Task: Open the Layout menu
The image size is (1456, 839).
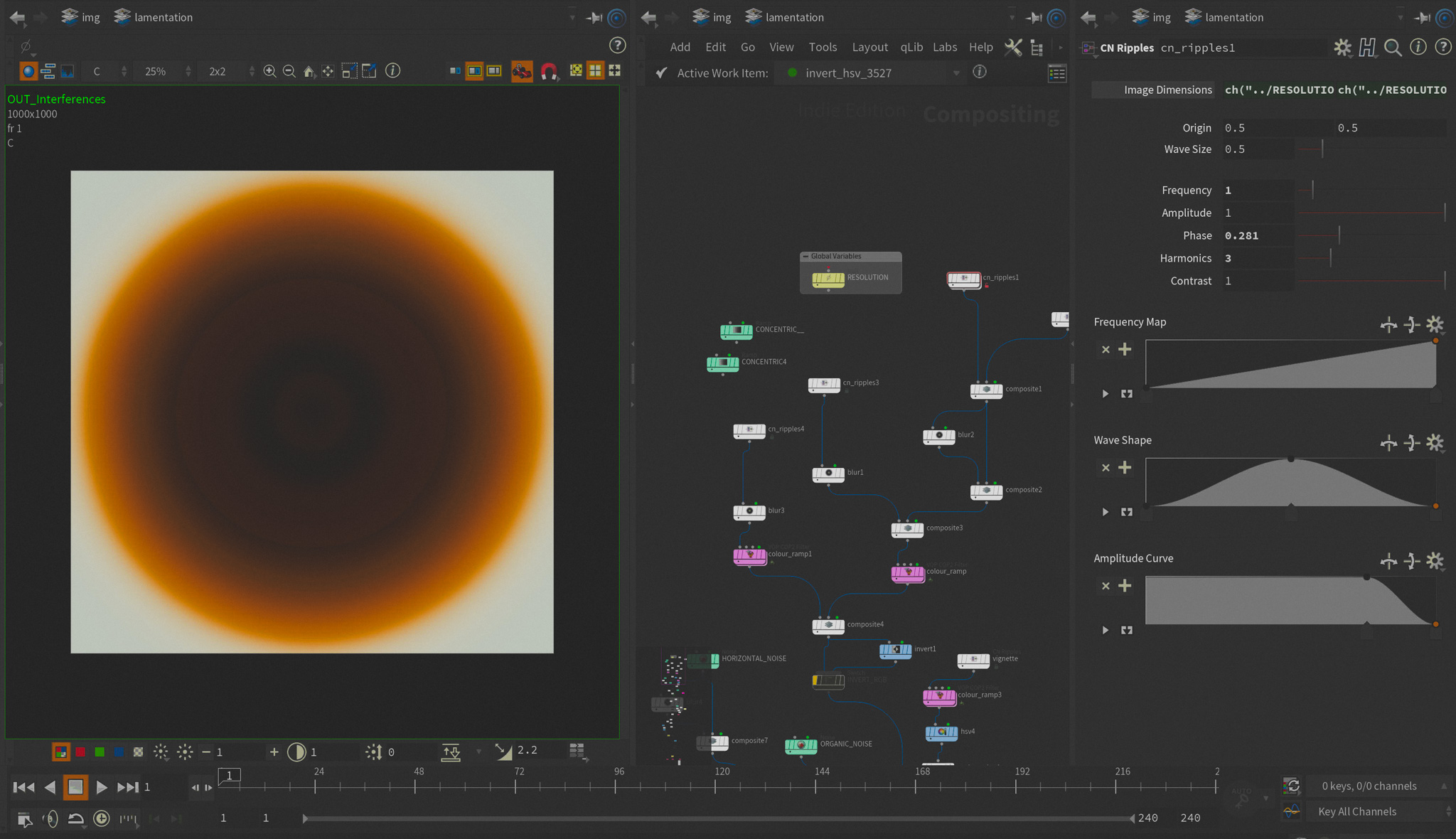Action: (869, 47)
